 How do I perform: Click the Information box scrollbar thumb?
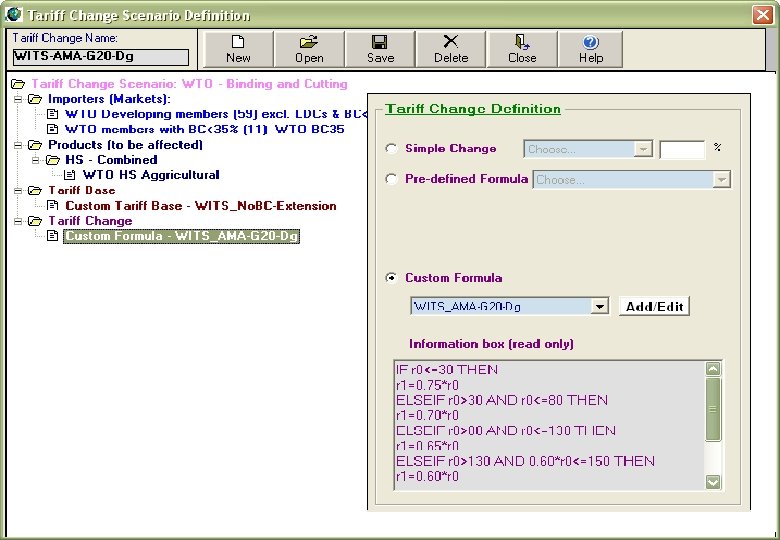(x=713, y=409)
